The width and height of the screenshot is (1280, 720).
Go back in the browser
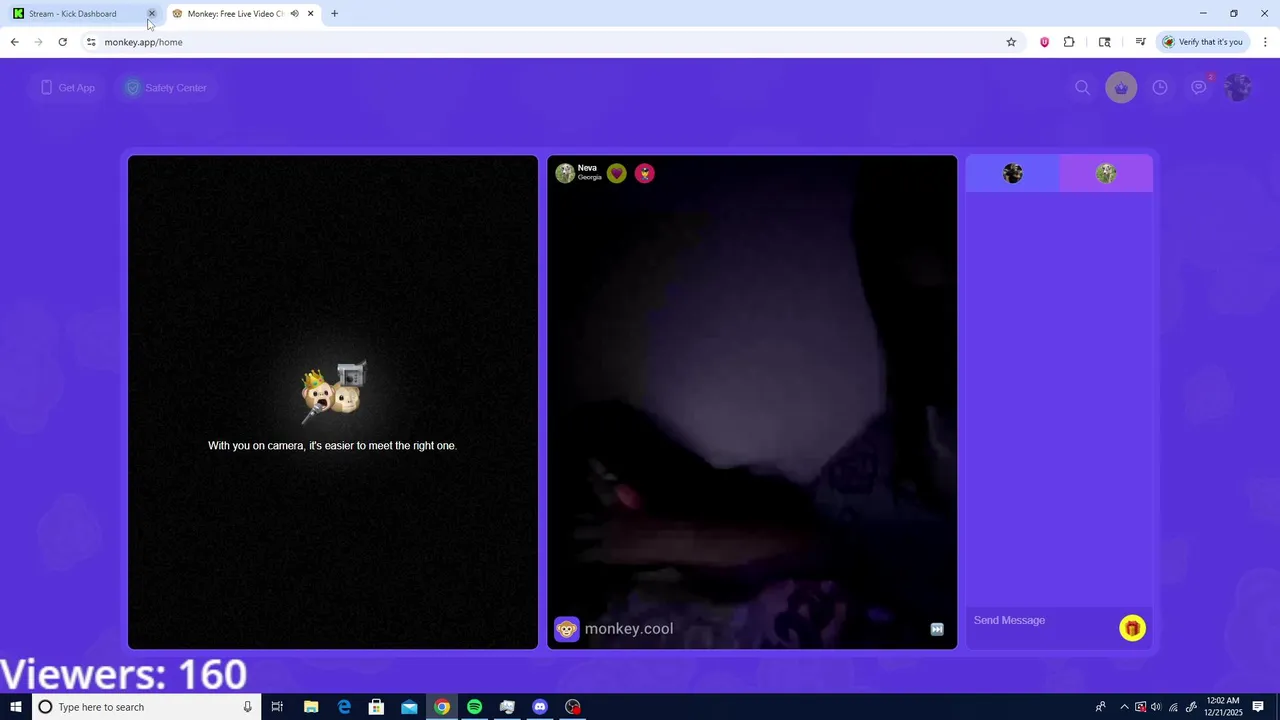tap(14, 42)
